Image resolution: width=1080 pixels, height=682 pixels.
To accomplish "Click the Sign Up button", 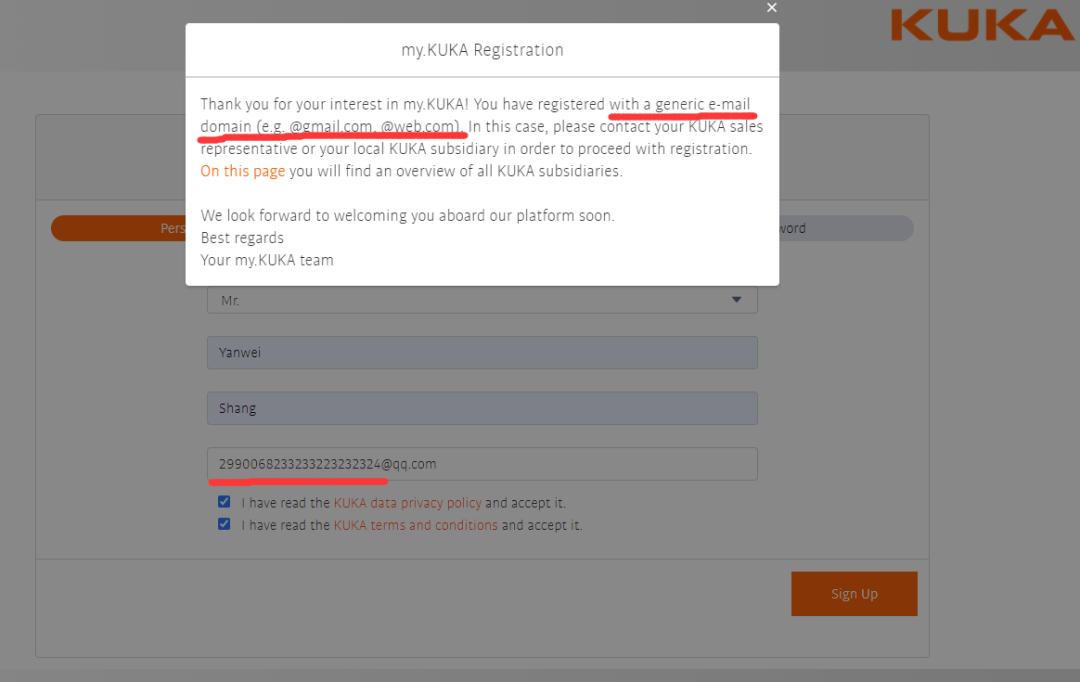I will pos(854,594).
